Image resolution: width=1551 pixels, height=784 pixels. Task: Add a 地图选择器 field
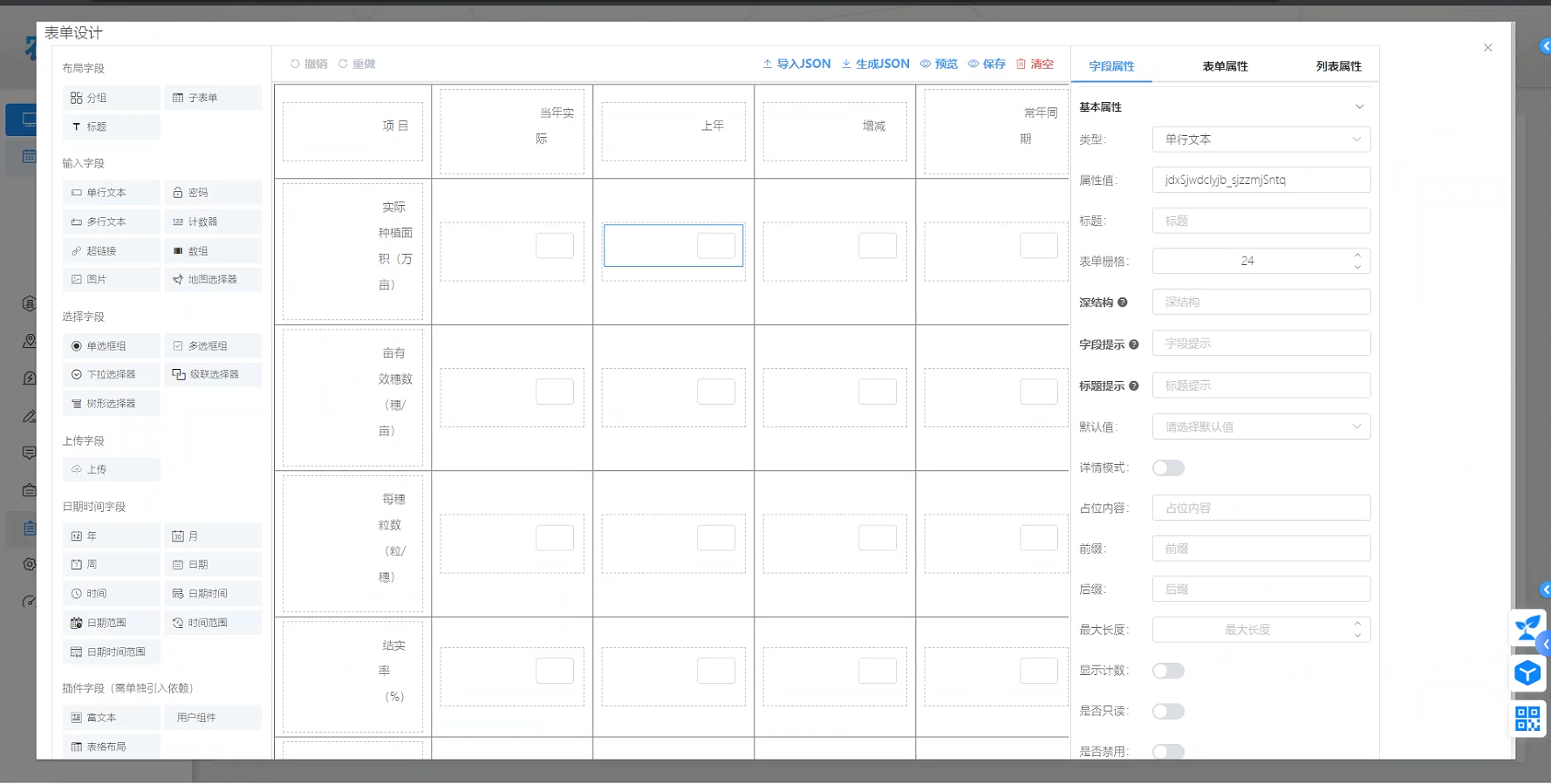point(213,279)
